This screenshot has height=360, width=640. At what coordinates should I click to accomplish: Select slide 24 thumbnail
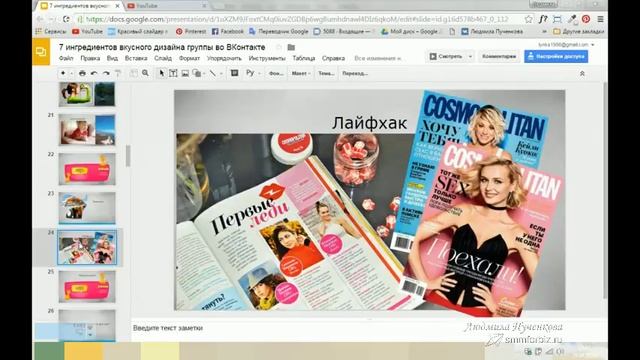87,247
